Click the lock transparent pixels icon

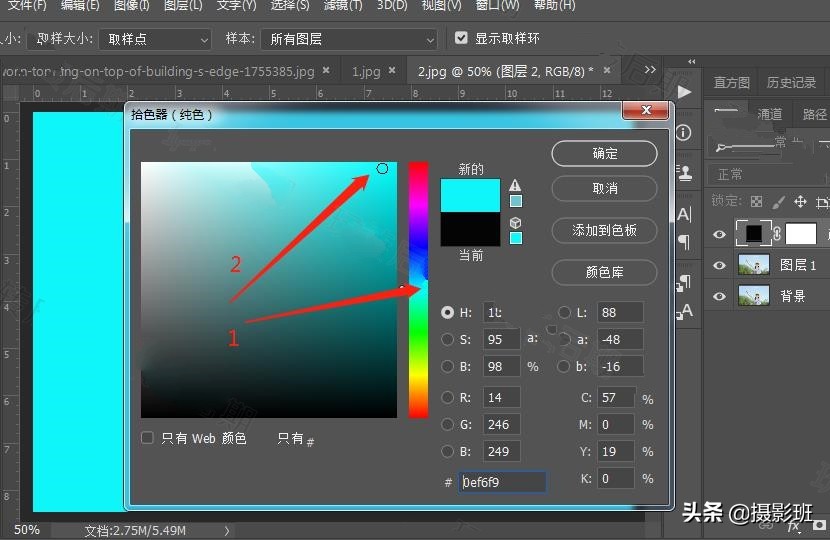[757, 201]
